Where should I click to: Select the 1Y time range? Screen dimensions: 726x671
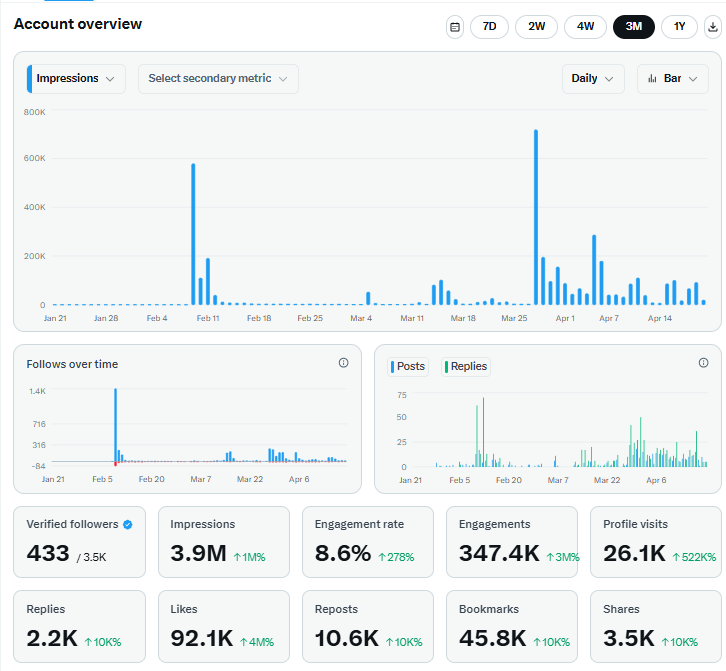coord(679,27)
